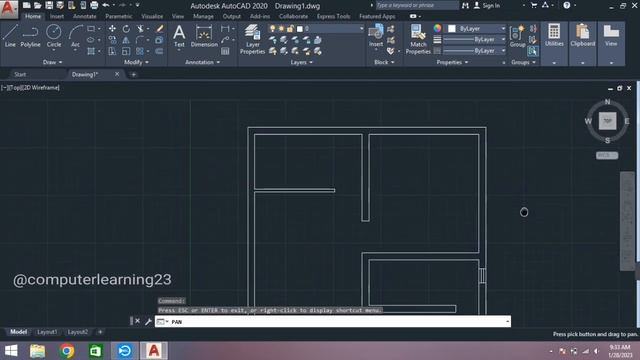Open the linetype ByLayer dropdown
The width and height of the screenshot is (640, 360).
click(x=474, y=51)
